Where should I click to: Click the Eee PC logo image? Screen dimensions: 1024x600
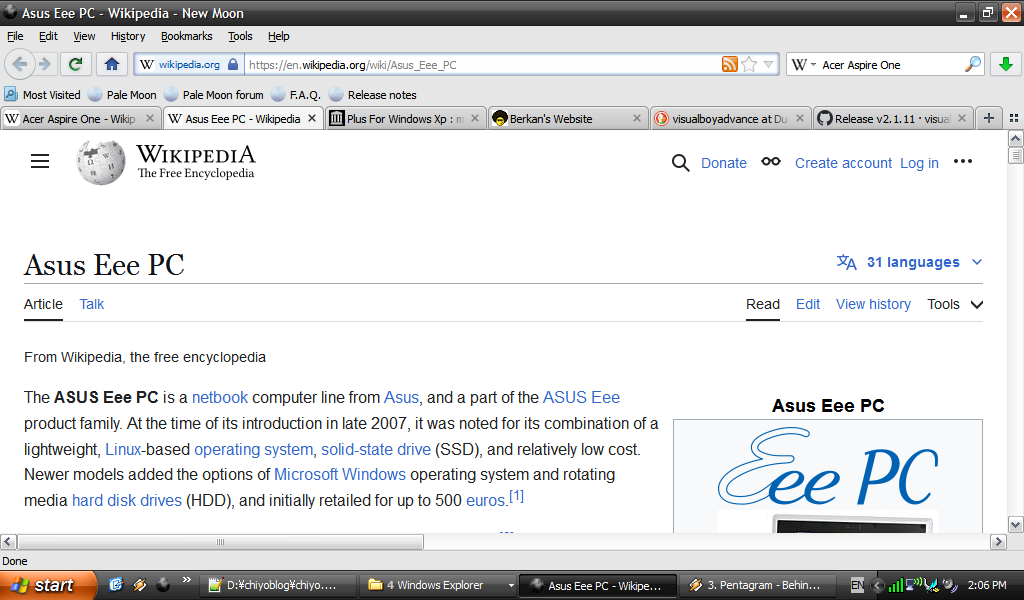827,467
